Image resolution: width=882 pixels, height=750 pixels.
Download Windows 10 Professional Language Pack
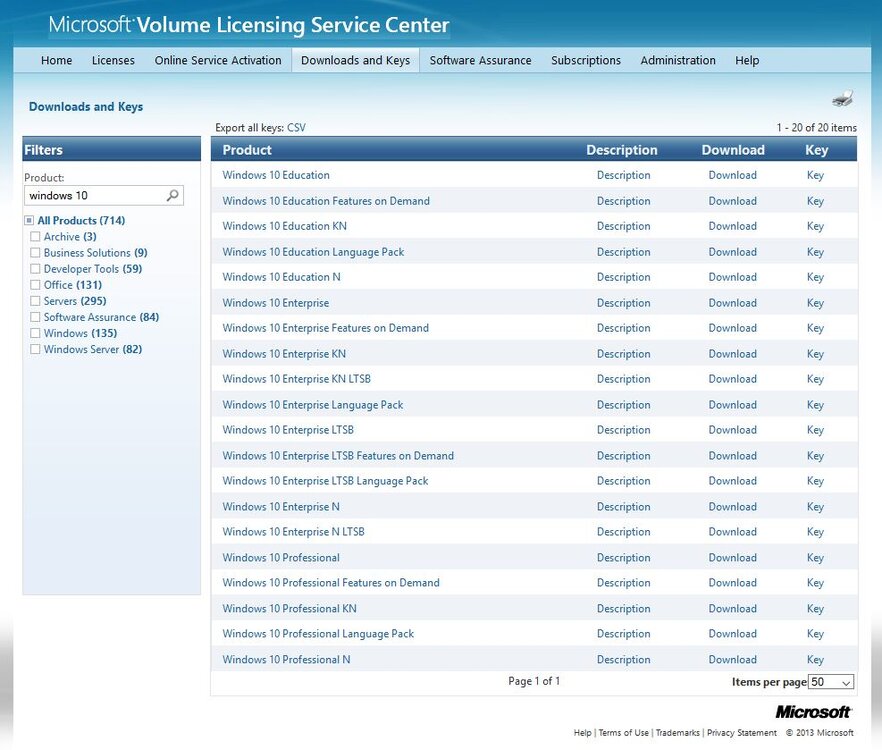(732, 634)
